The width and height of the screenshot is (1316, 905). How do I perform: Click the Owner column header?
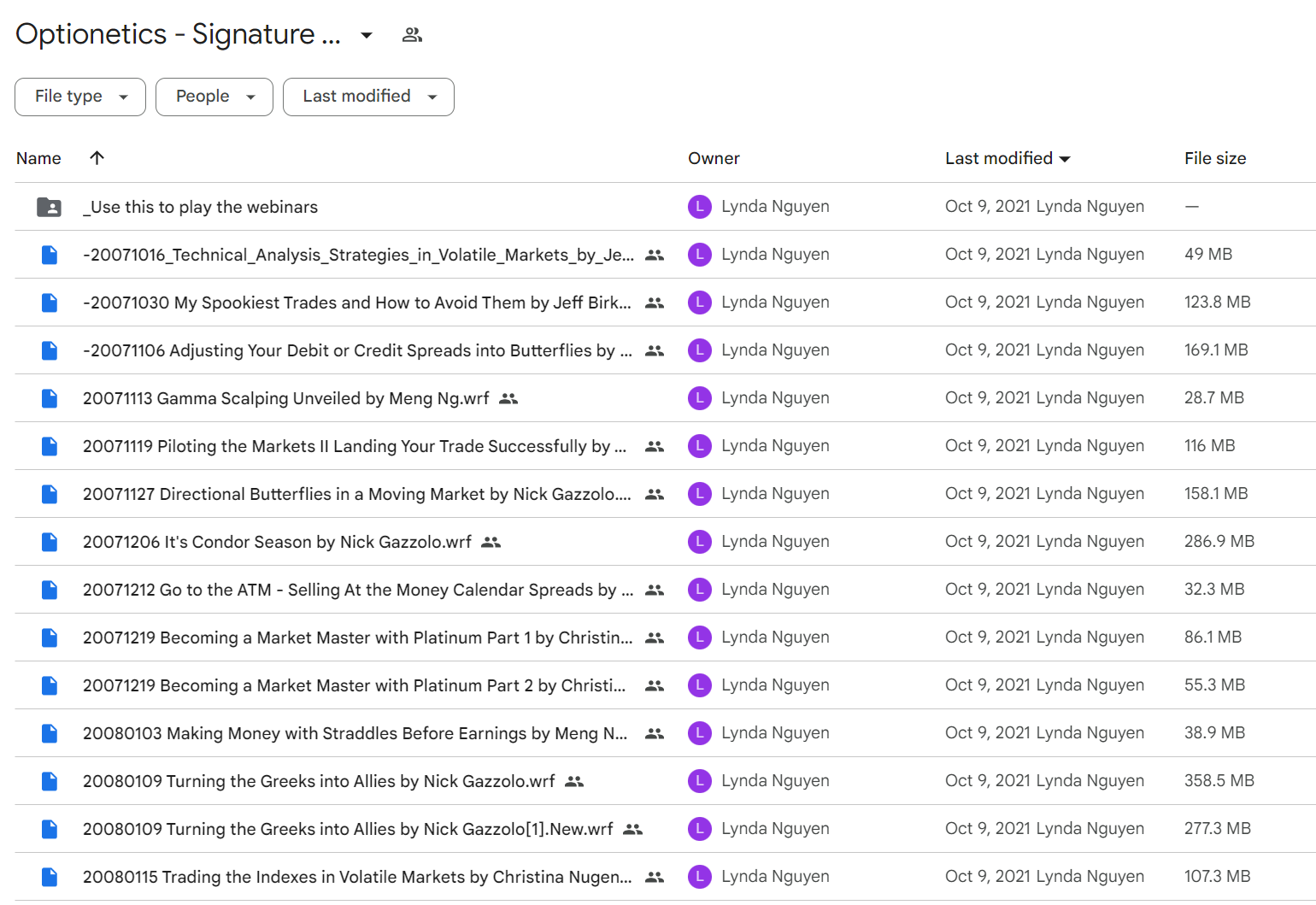coord(714,158)
